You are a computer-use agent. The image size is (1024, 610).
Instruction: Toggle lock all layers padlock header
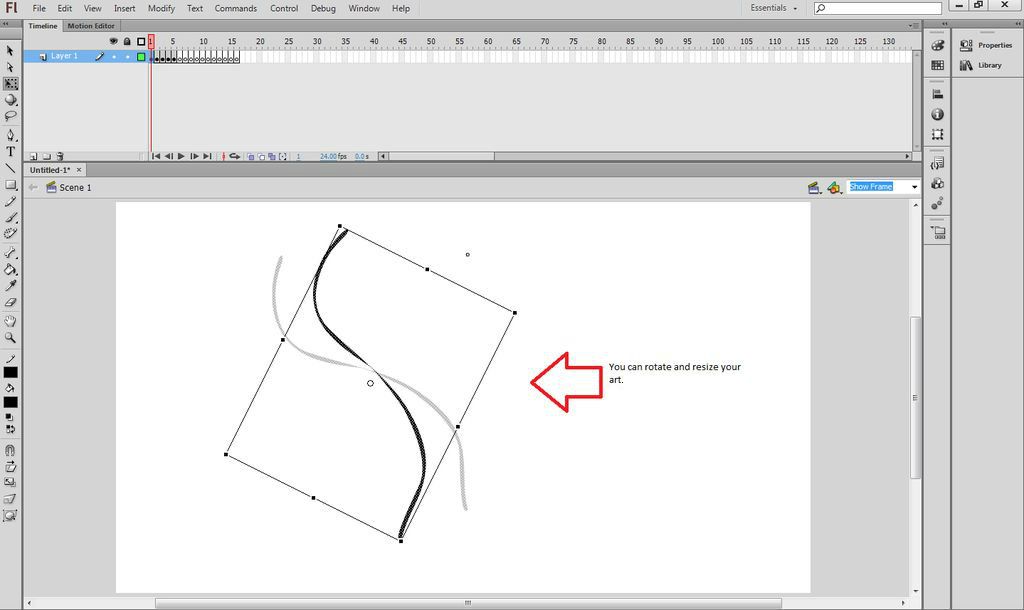[x=127, y=41]
